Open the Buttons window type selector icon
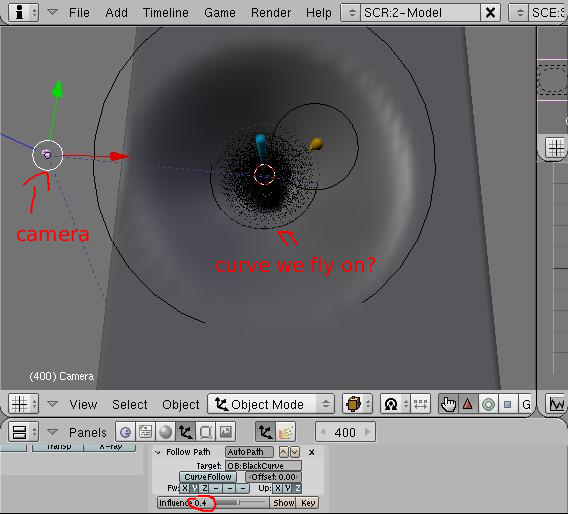This screenshot has width=568, height=514. (x=23, y=432)
